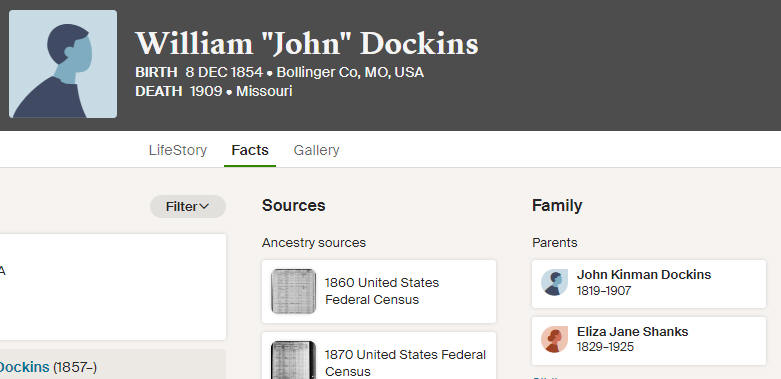Open Eliza Jane Shanks' profile name link
Viewport: 781px width, 379px height.
633,332
